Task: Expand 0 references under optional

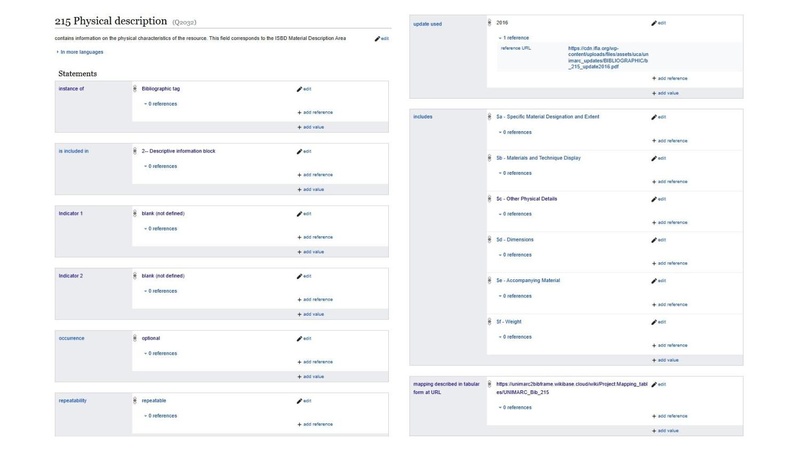Action: (x=161, y=354)
